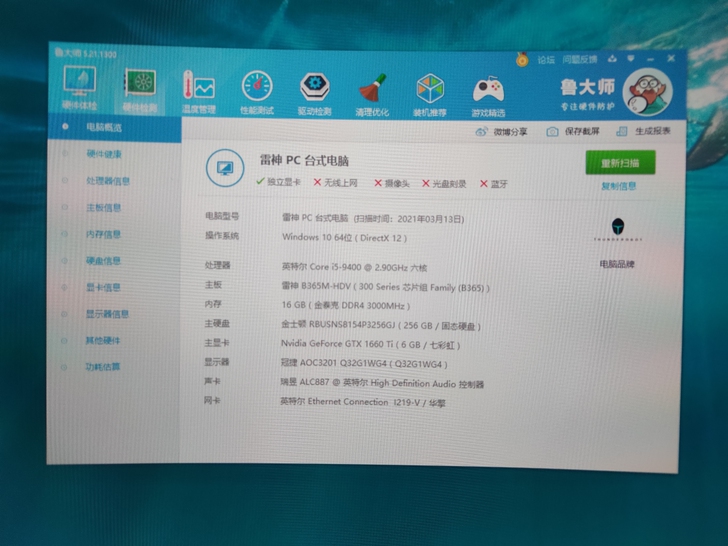The image size is (728, 546).
Task: Click the 摄像头 feature indicator
Action: click(392, 183)
